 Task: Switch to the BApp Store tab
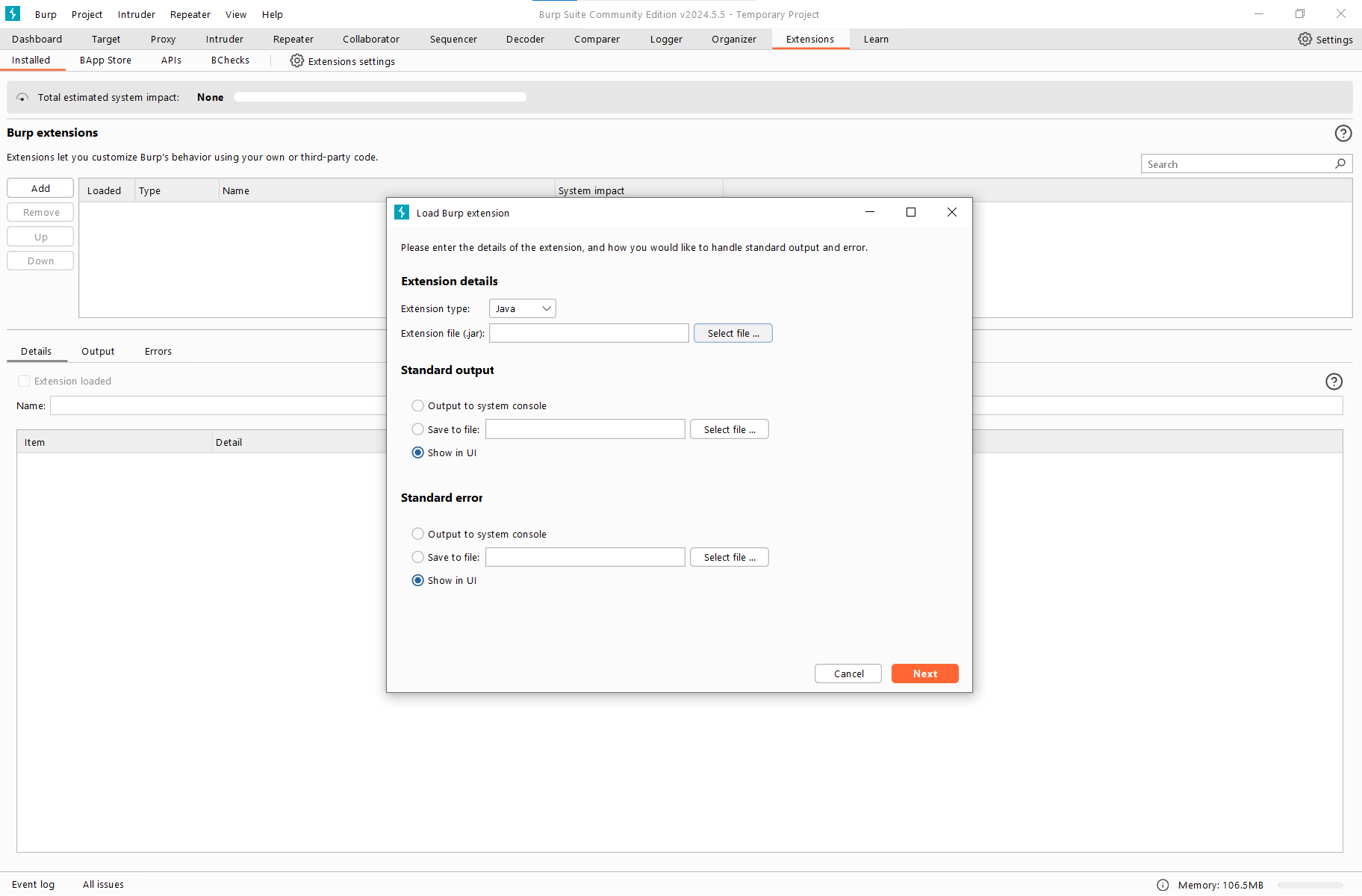coord(105,60)
